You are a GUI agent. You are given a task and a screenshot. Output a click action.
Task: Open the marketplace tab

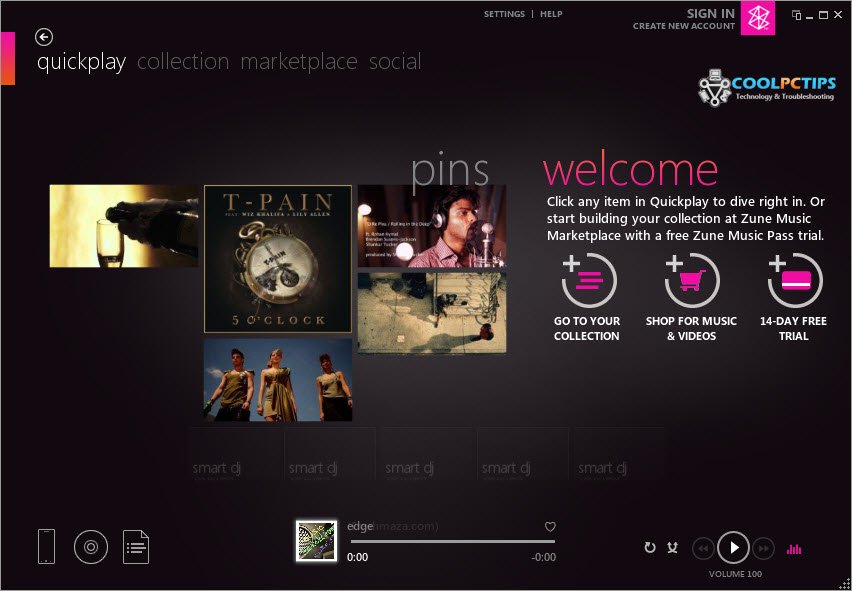coord(299,62)
